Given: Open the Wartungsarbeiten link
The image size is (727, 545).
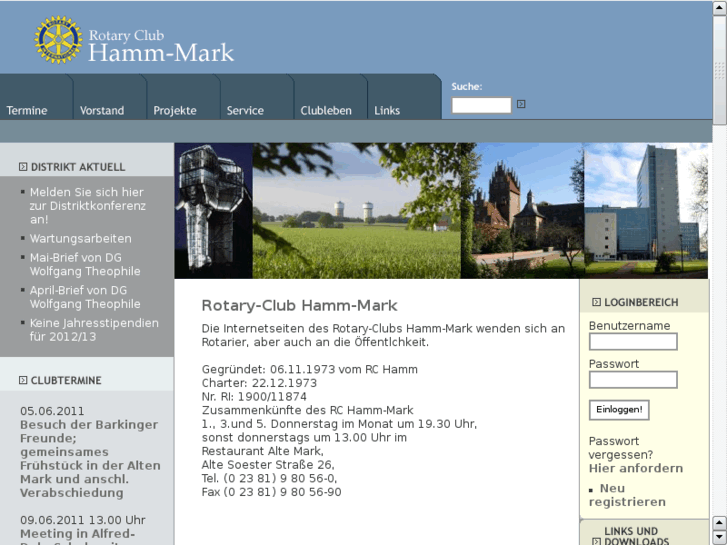Looking at the screenshot, I should point(81,238).
